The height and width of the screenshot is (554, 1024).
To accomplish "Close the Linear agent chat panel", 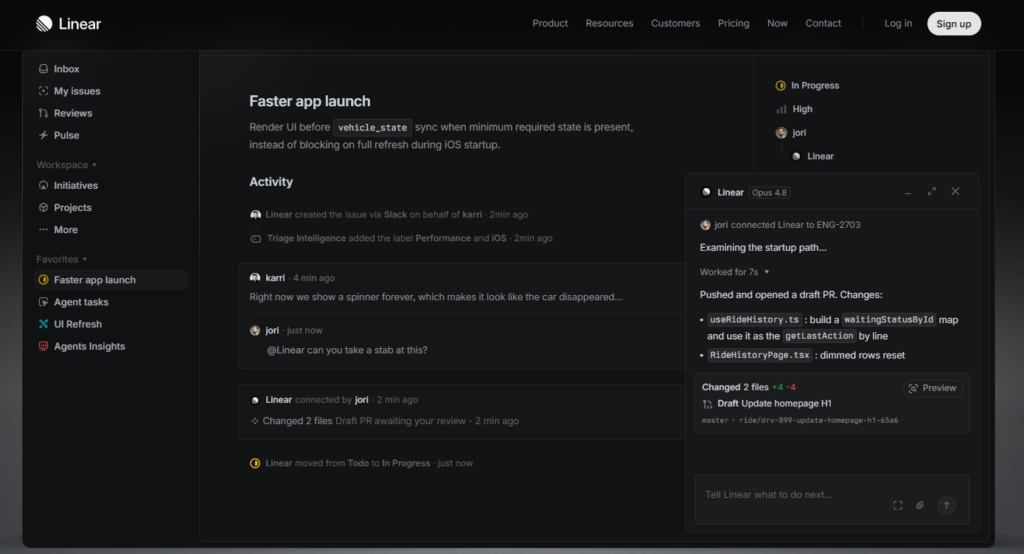I will coord(955,191).
